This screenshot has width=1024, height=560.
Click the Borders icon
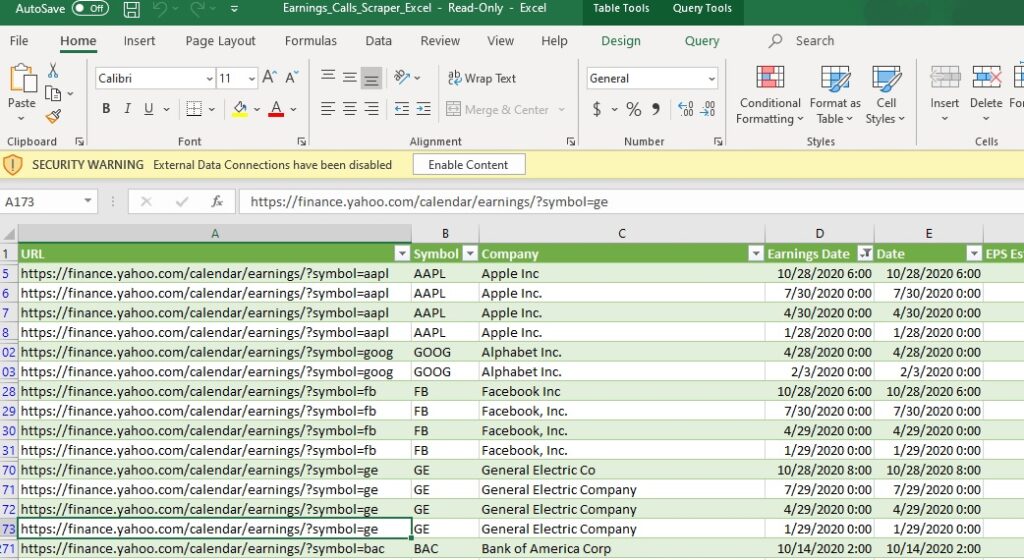194,108
